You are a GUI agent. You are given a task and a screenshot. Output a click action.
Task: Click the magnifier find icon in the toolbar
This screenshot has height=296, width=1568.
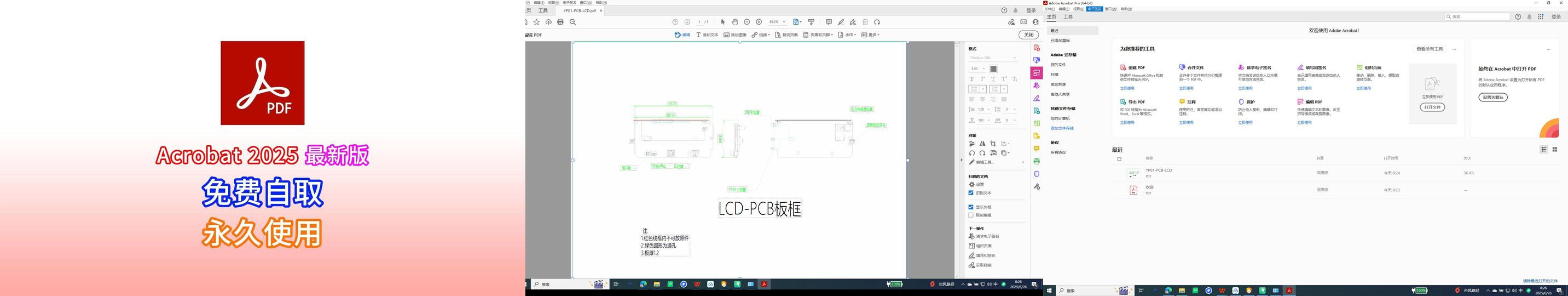pyautogui.click(x=573, y=22)
